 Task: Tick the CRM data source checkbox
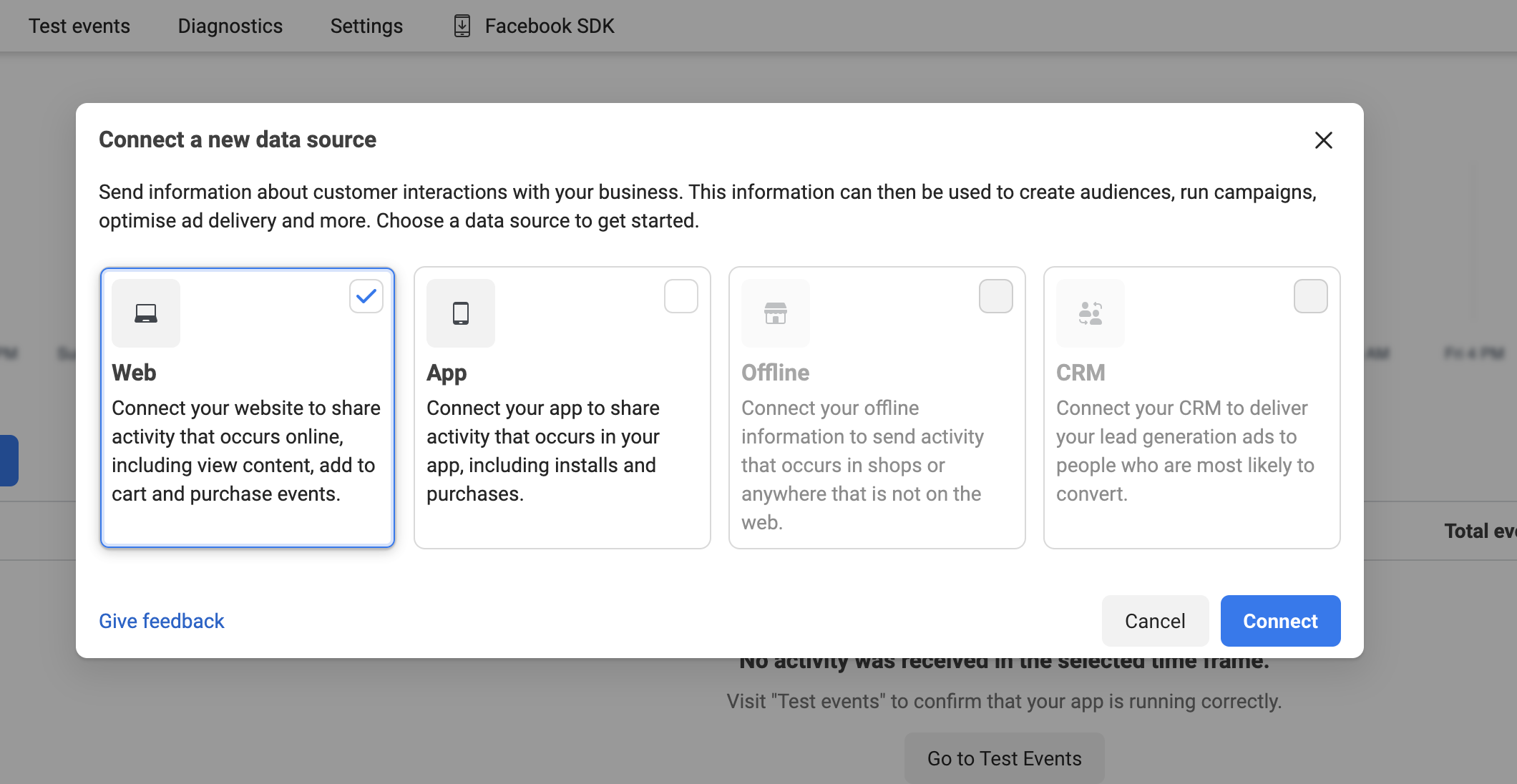pyautogui.click(x=1311, y=296)
